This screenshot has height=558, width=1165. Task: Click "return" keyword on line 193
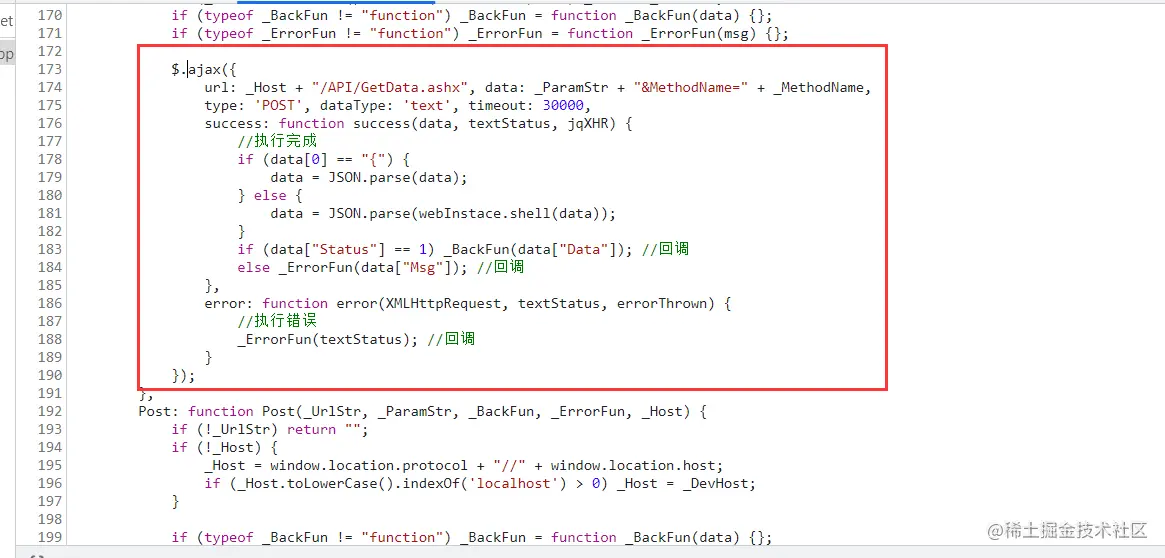pos(311,429)
